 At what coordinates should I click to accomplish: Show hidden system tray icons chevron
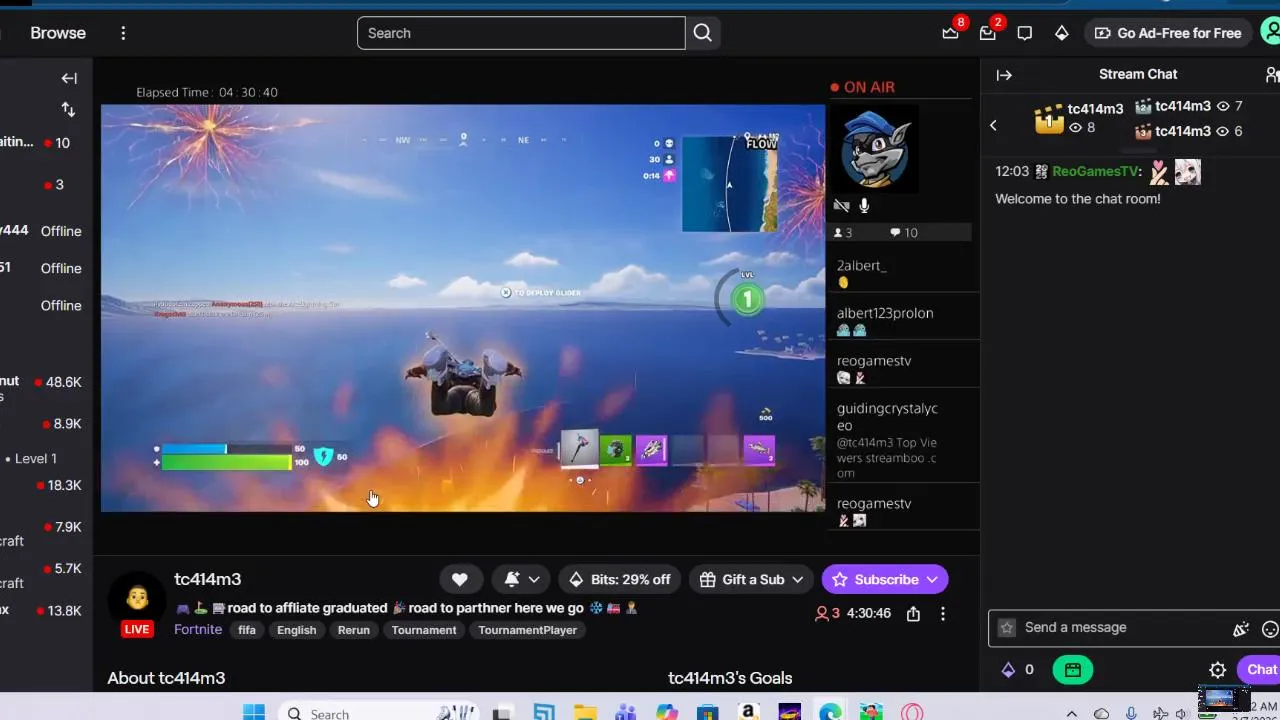[x=1072, y=713]
